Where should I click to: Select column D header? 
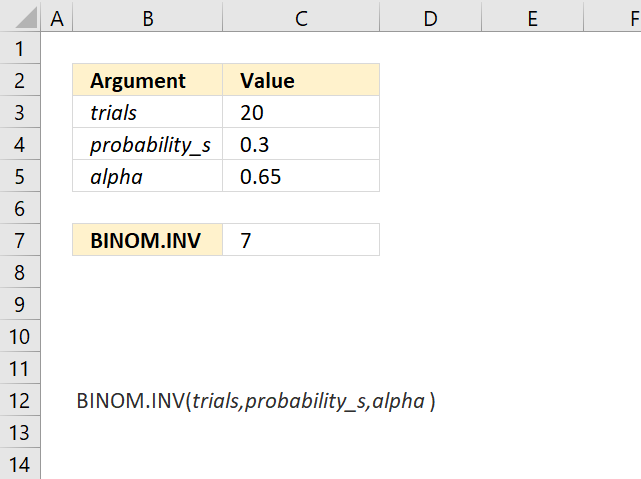(431, 18)
